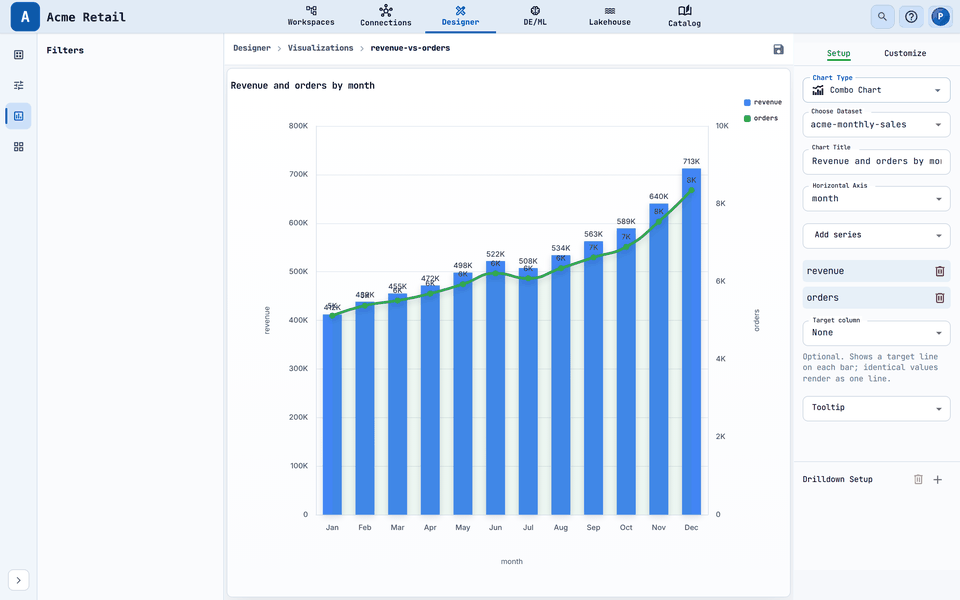Expand the Tooltip dropdown

pyautogui.click(x=876, y=408)
